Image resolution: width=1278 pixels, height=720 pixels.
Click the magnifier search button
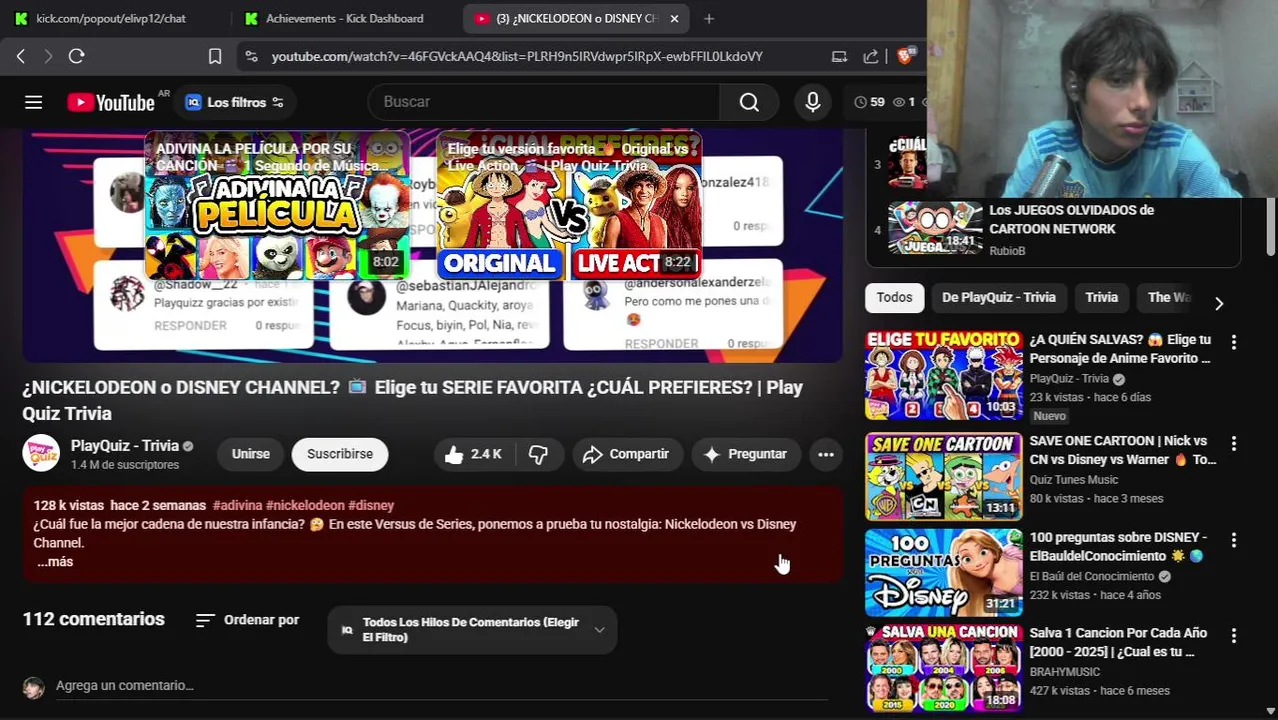(749, 102)
